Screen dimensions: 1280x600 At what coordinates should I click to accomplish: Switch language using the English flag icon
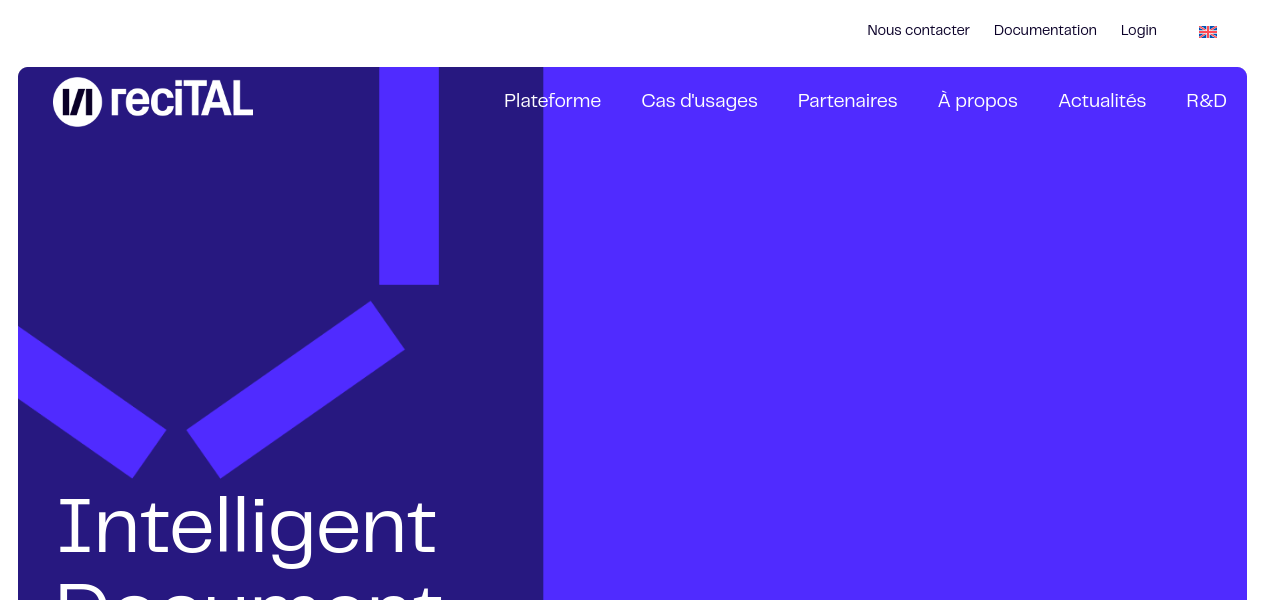click(1207, 32)
